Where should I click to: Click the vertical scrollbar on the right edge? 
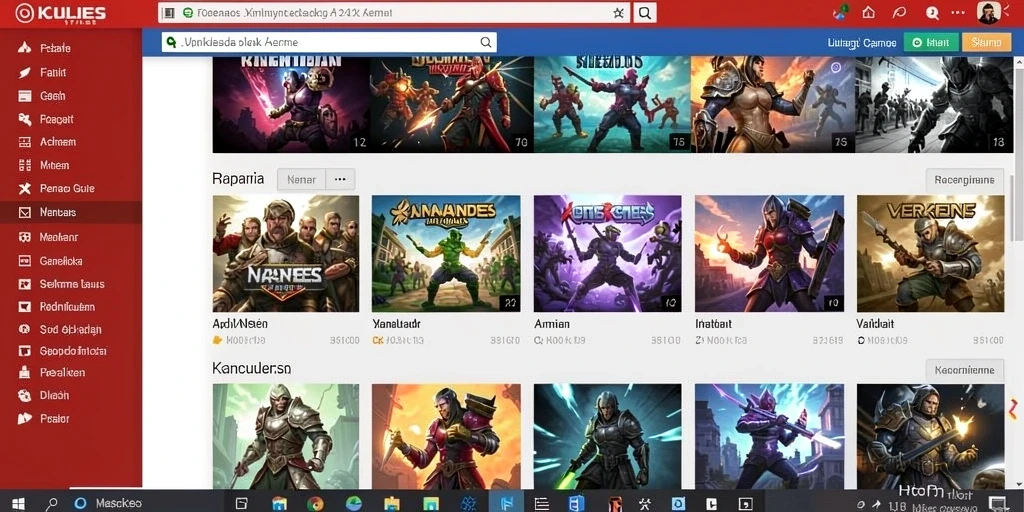pyautogui.click(x=1018, y=272)
